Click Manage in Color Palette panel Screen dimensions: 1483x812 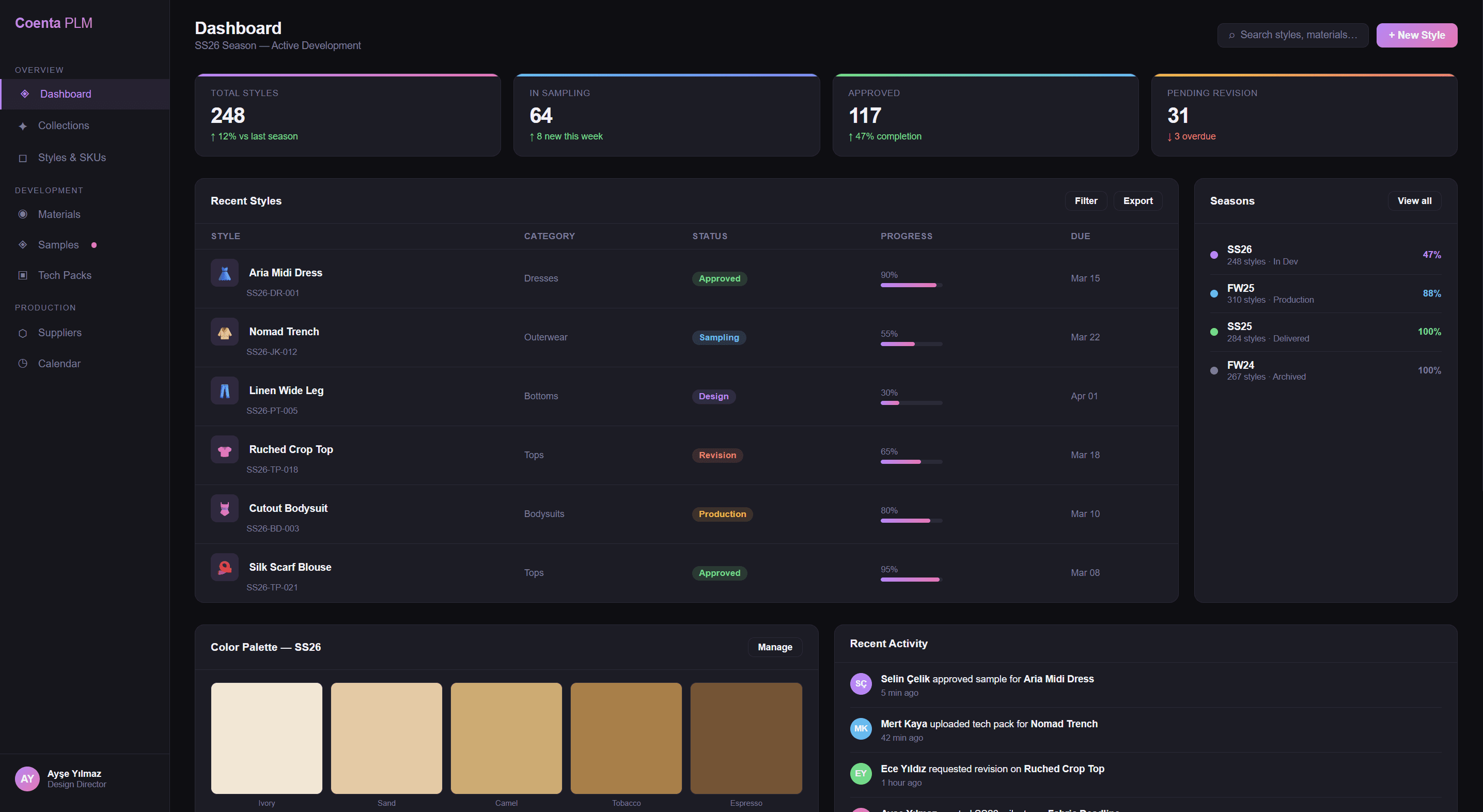pos(774,647)
